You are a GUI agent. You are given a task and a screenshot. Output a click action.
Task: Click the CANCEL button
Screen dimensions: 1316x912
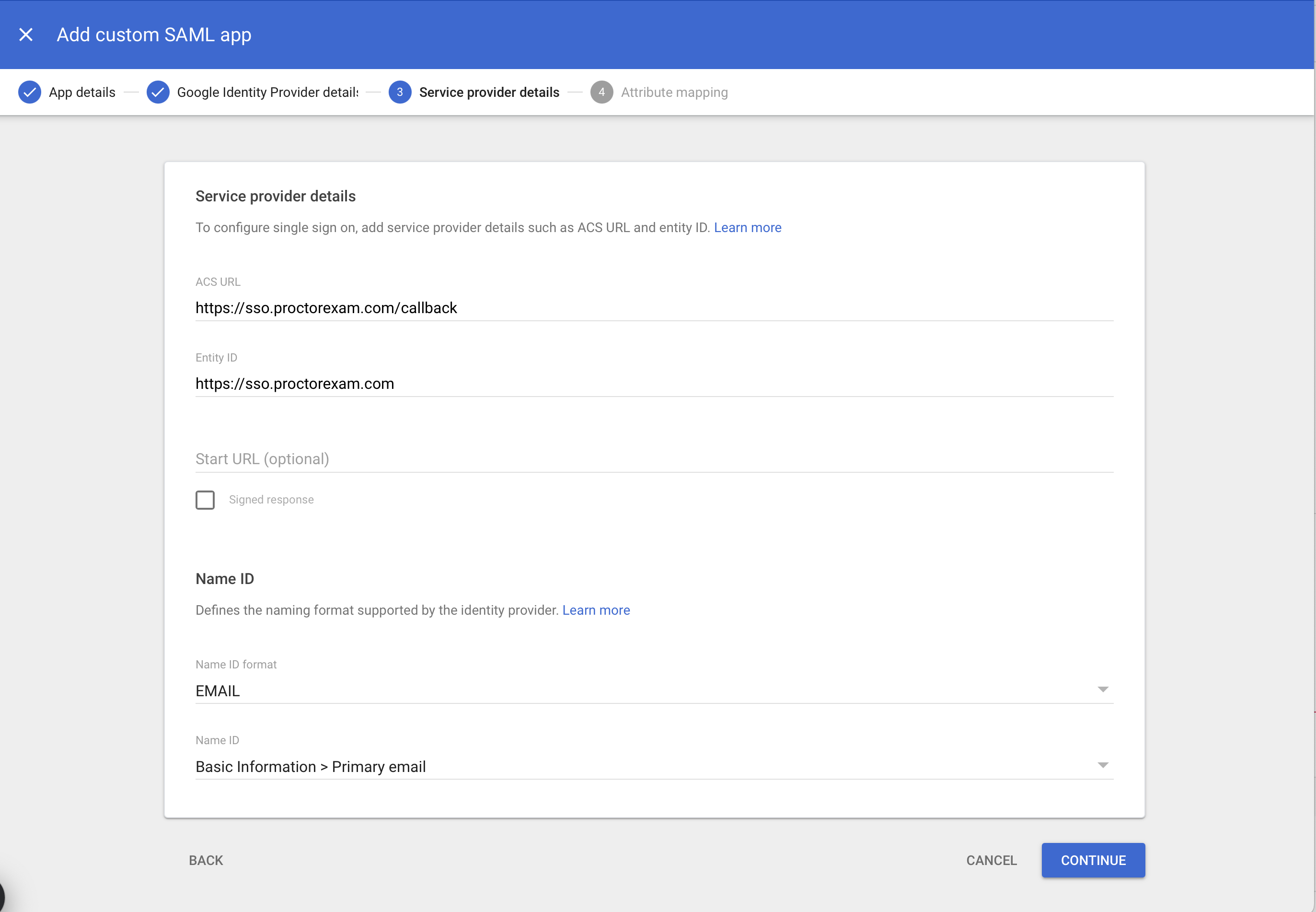point(991,861)
